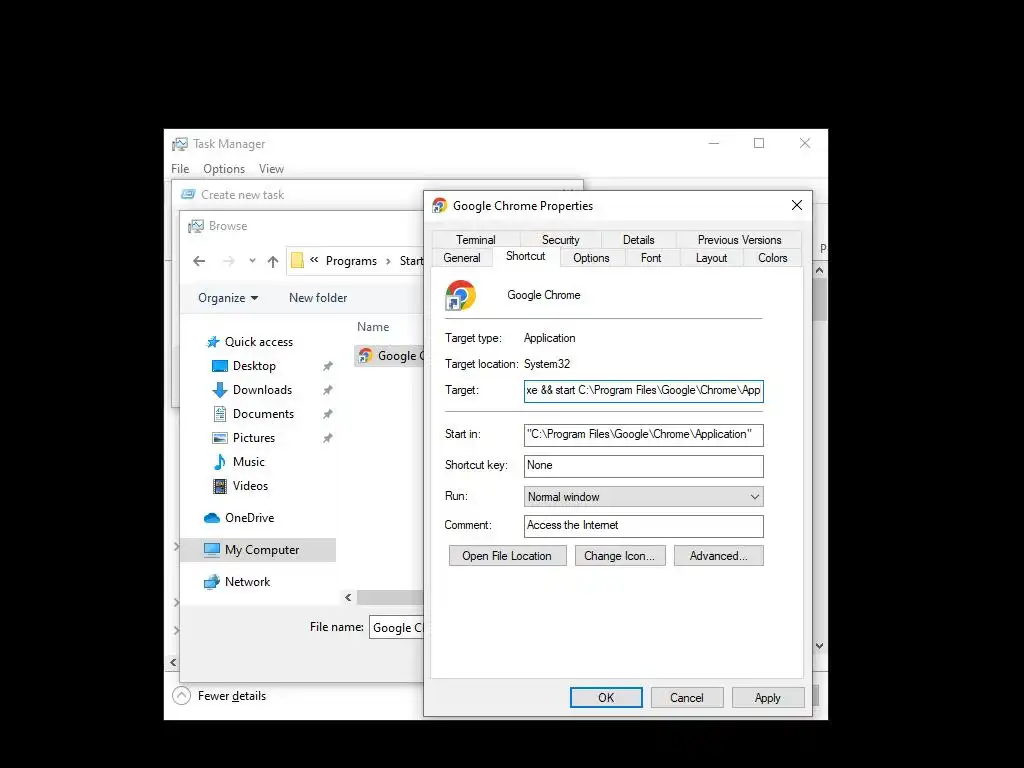
Task: Open the Pictures folder in sidebar
Action: (x=253, y=438)
